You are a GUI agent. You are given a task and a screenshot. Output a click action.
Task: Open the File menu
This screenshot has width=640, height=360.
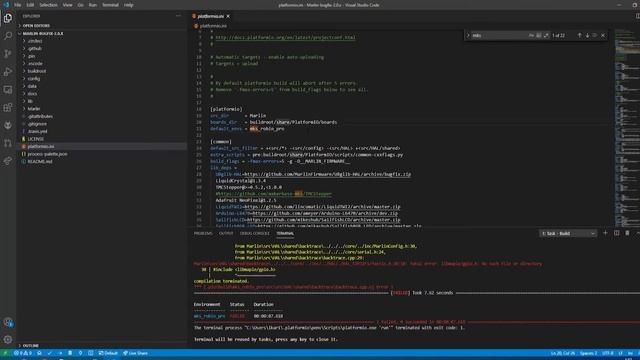pos(18,5)
